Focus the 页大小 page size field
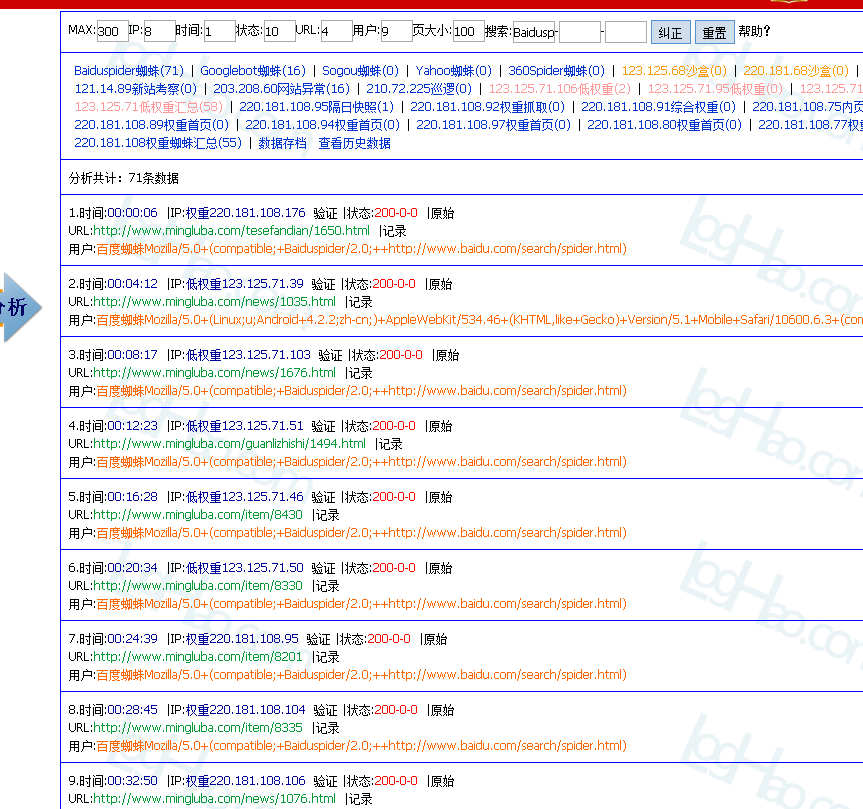The height and width of the screenshot is (809, 863). tap(468, 32)
